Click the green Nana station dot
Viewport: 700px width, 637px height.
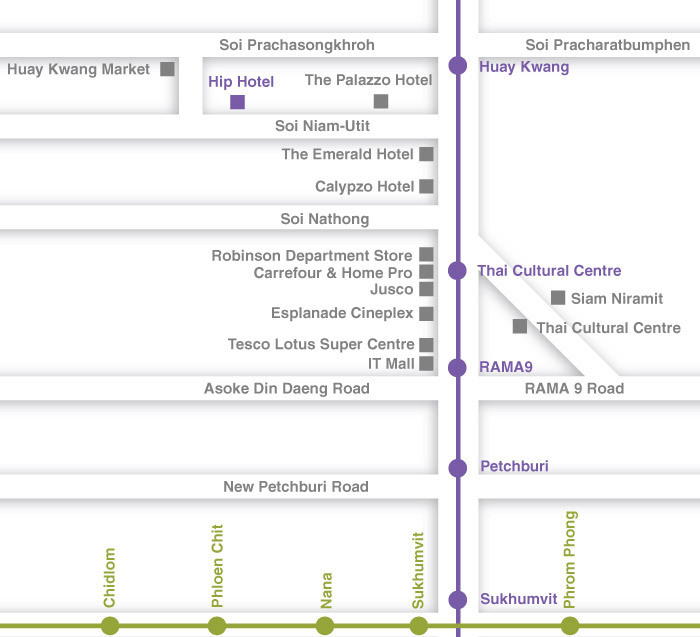325,626
